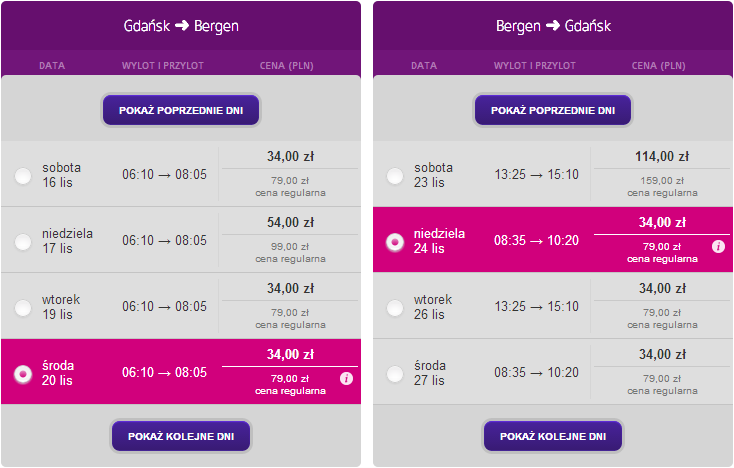The height and width of the screenshot is (468, 734).
Task: Show previous days for Gdańsk to Bergen
Action: click(x=181, y=109)
